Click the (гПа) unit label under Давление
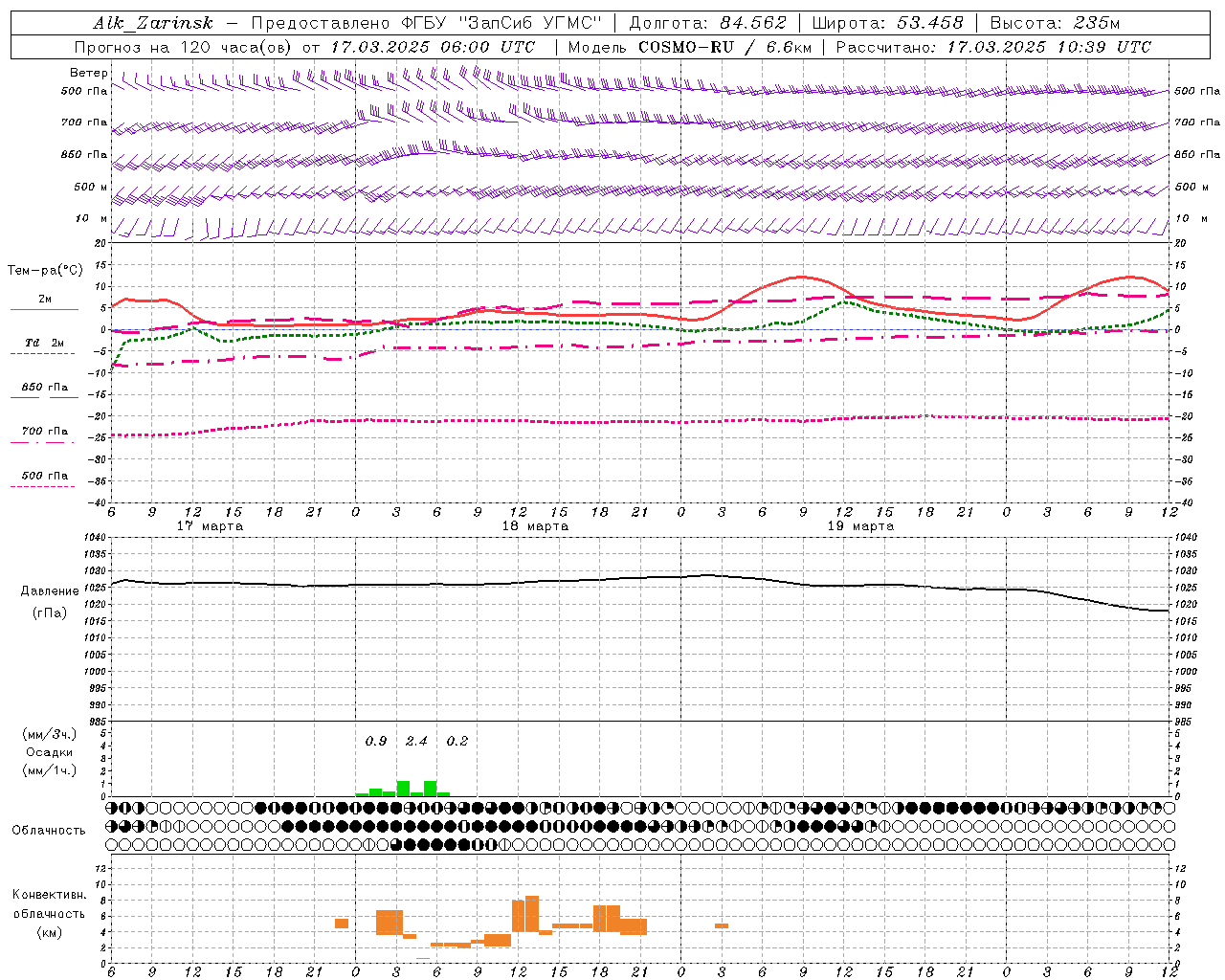Image resolution: width=1225 pixels, height=980 pixels. (x=50, y=613)
